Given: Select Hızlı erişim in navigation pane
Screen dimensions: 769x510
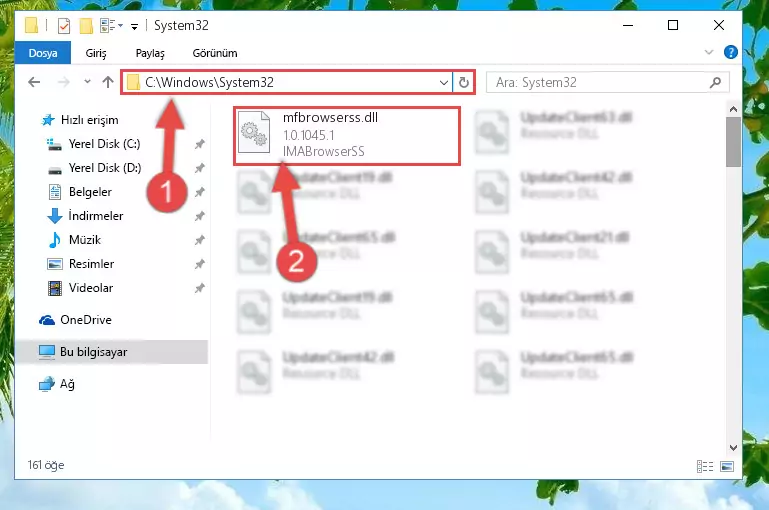Looking at the screenshot, I should [x=89, y=120].
